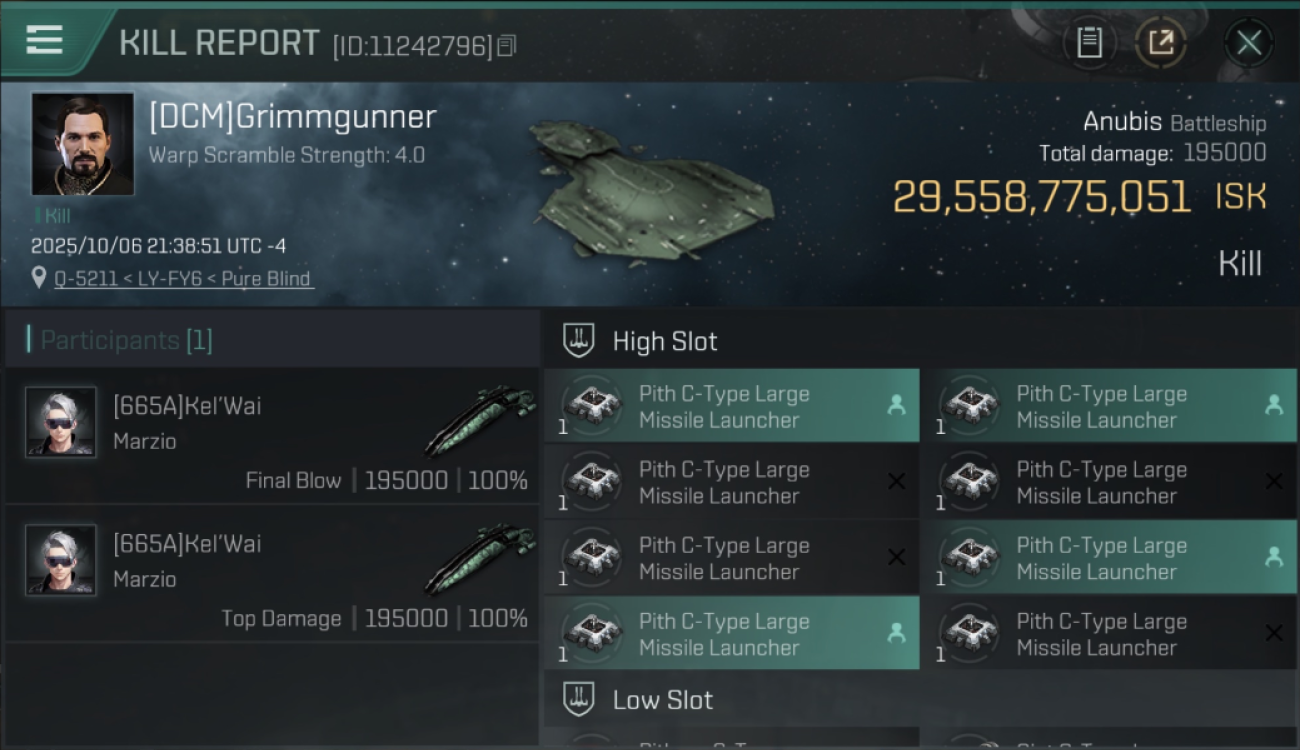This screenshot has height=750, width=1300.
Task: Click the X mark on bottom-right launcher
Action: point(1273,633)
